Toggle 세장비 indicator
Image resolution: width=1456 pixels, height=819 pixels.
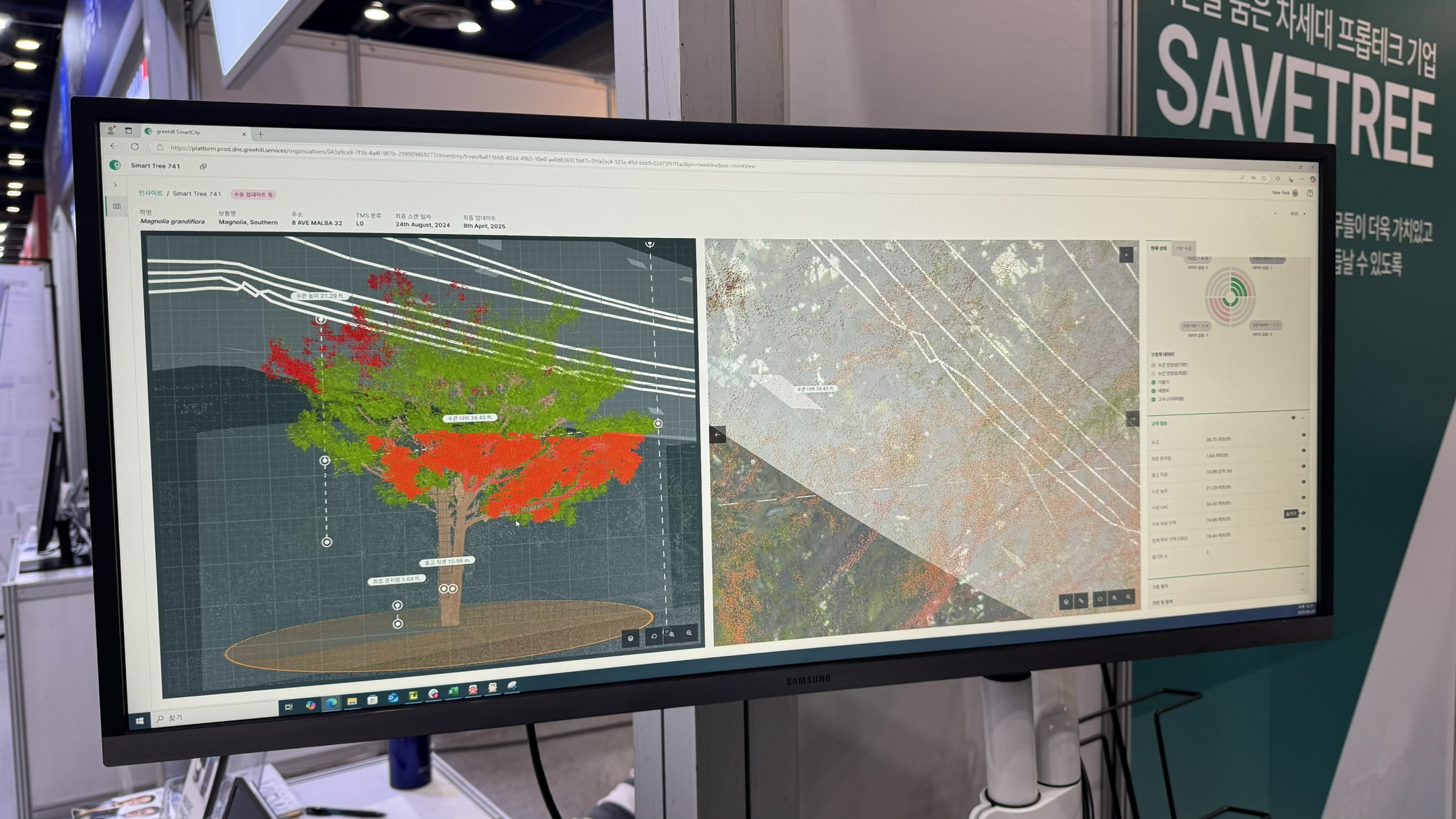pyautogui.click(x=1154, y=391)
